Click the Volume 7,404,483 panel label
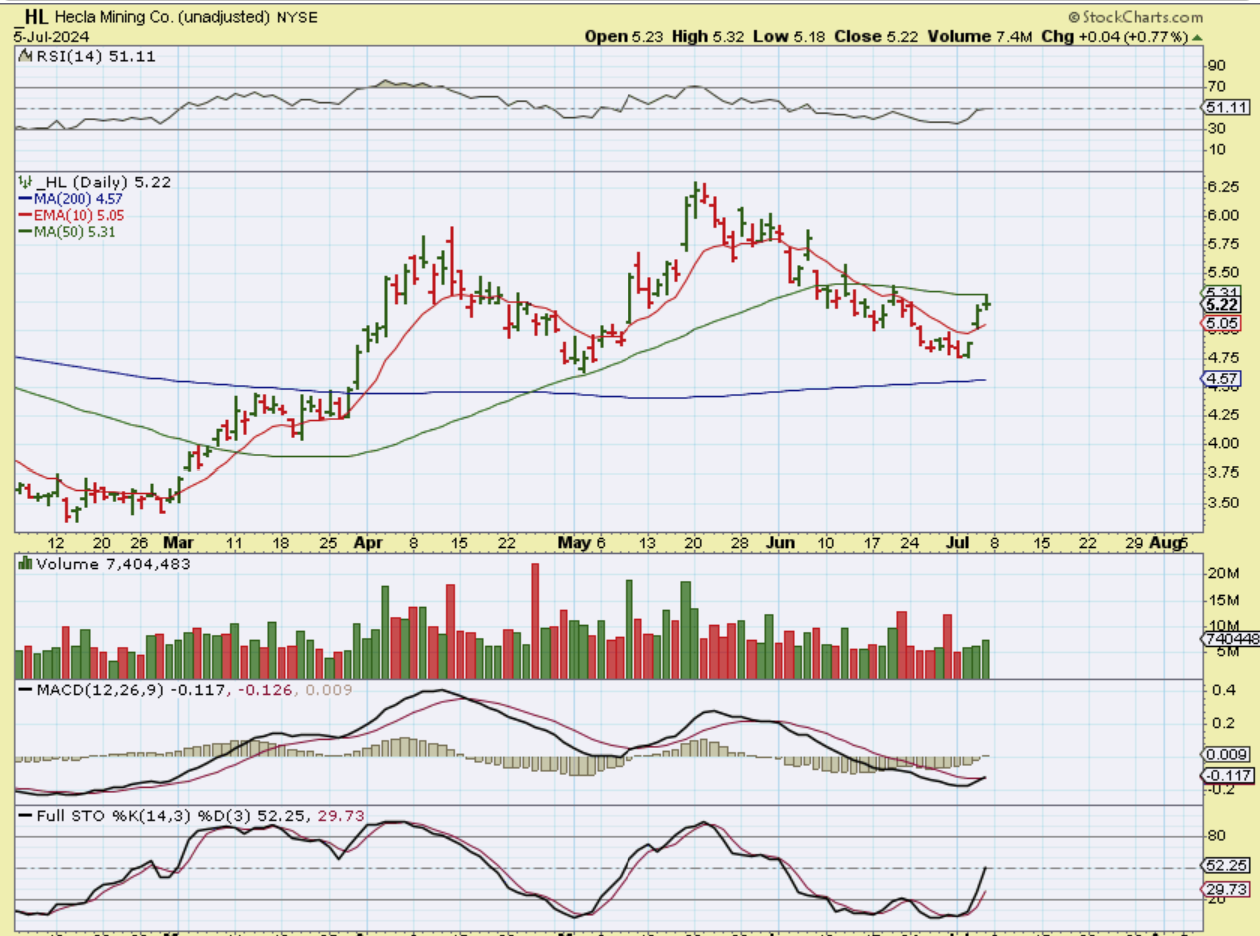Viewport: 1260px width, 936px height. click(x=113, y=564)
